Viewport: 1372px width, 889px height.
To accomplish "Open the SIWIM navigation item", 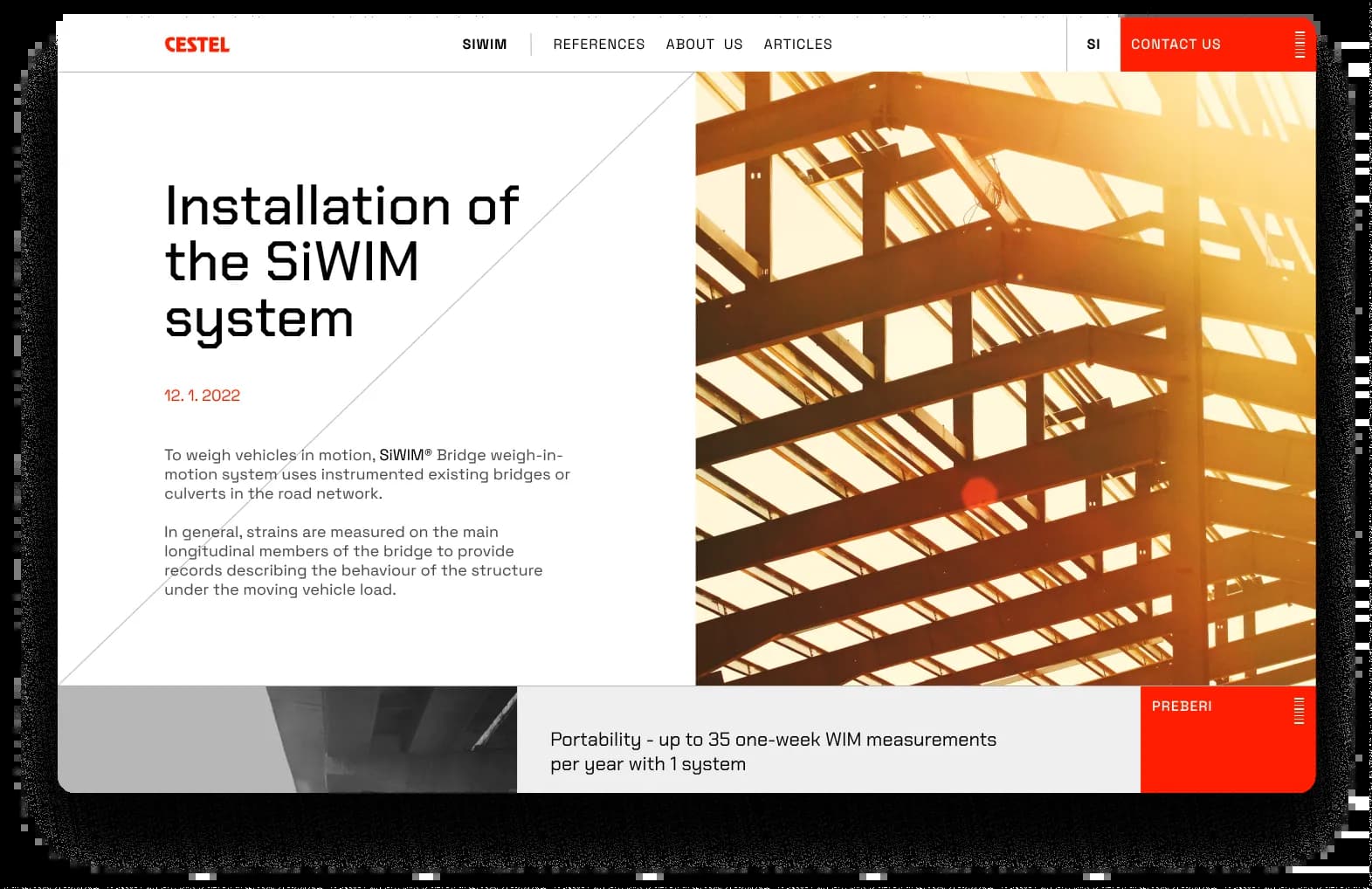I will point(484,45).
